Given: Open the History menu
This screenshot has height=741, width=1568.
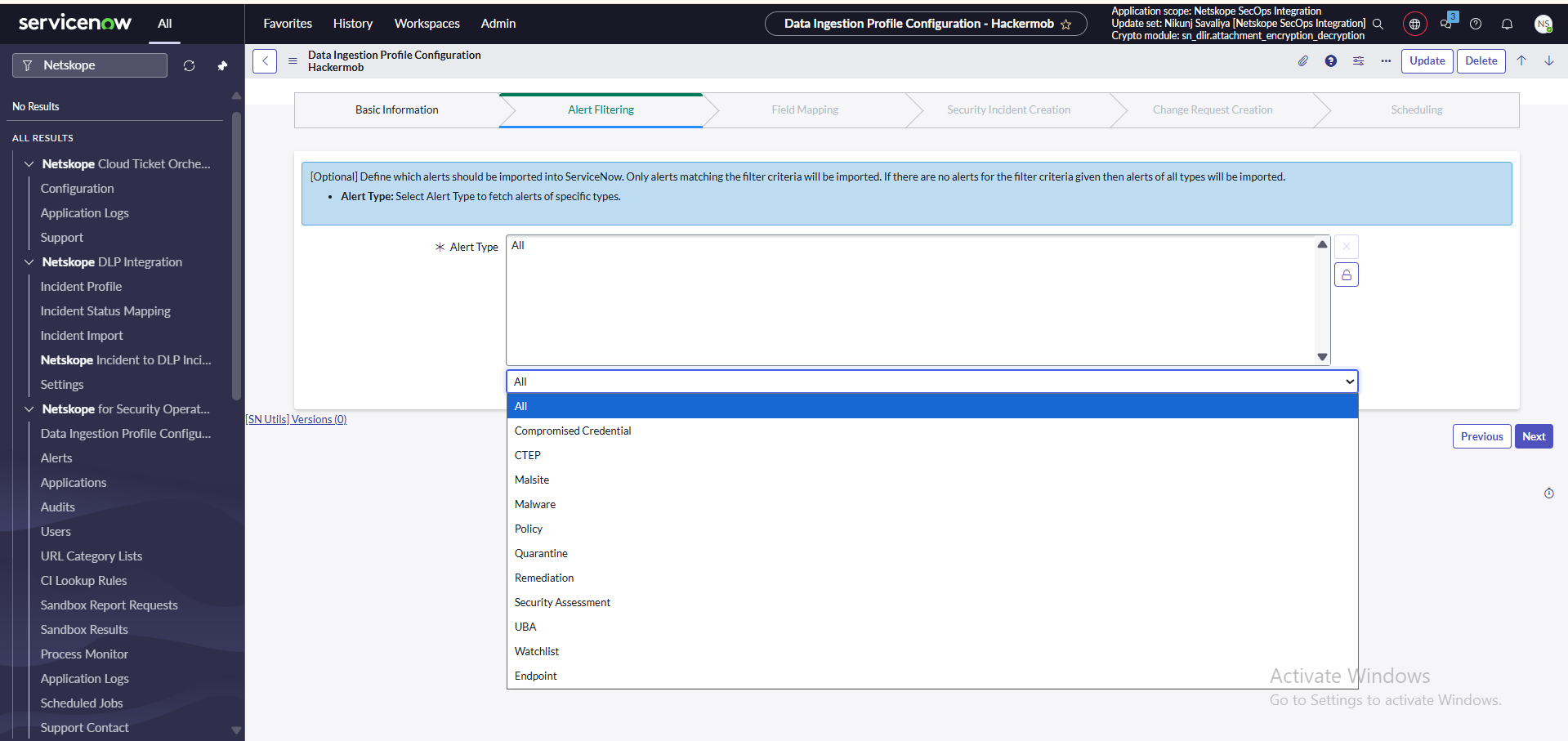Looking at the screenshot, I should click(353, 24).
